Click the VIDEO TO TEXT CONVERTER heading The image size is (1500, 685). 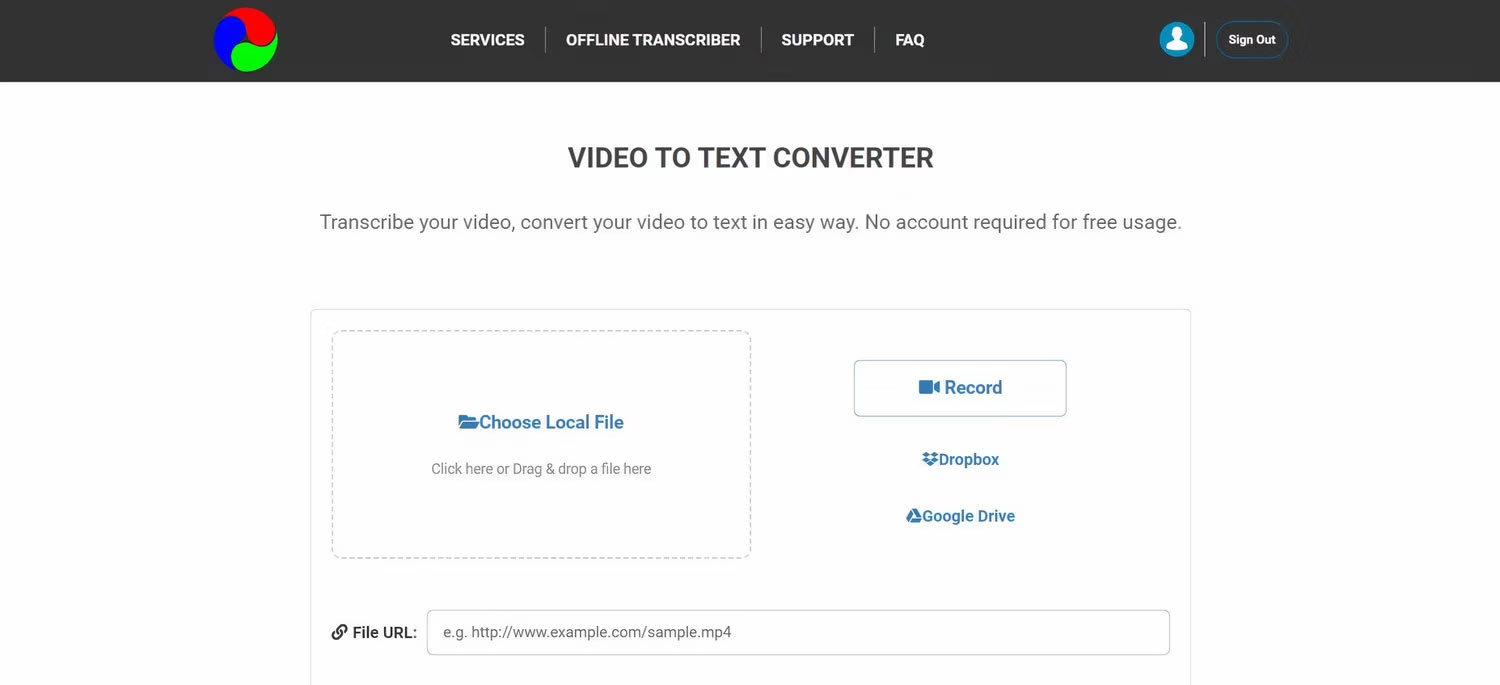tap(750, 157)
